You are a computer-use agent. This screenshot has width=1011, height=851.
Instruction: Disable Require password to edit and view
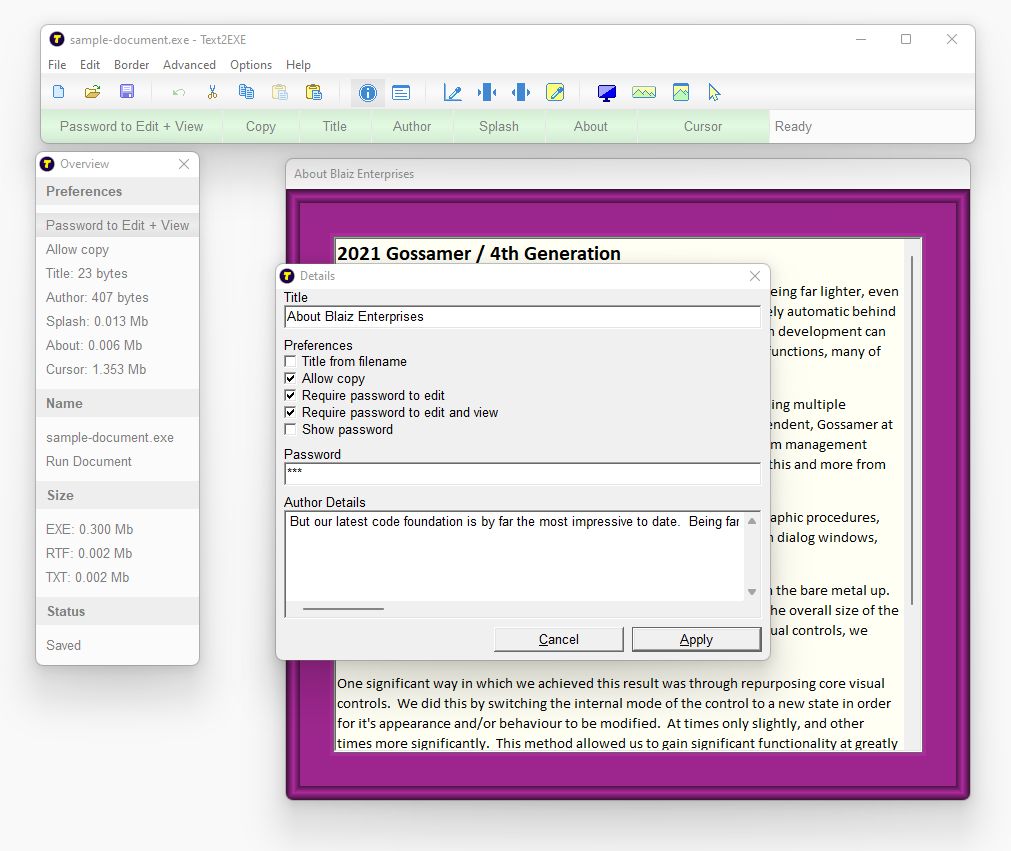(x=290, y=412)
